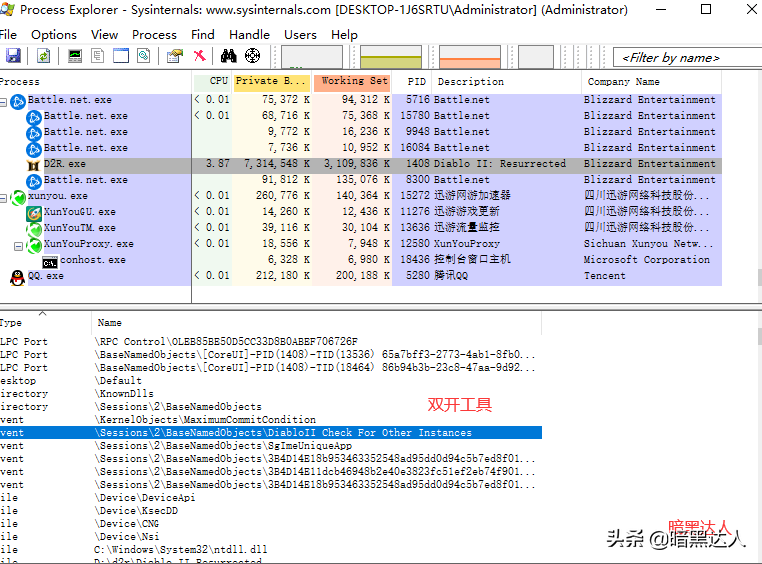762x564 pixels.
Task: Open System Information from the toolbar
Action: (x=75, y=56)
